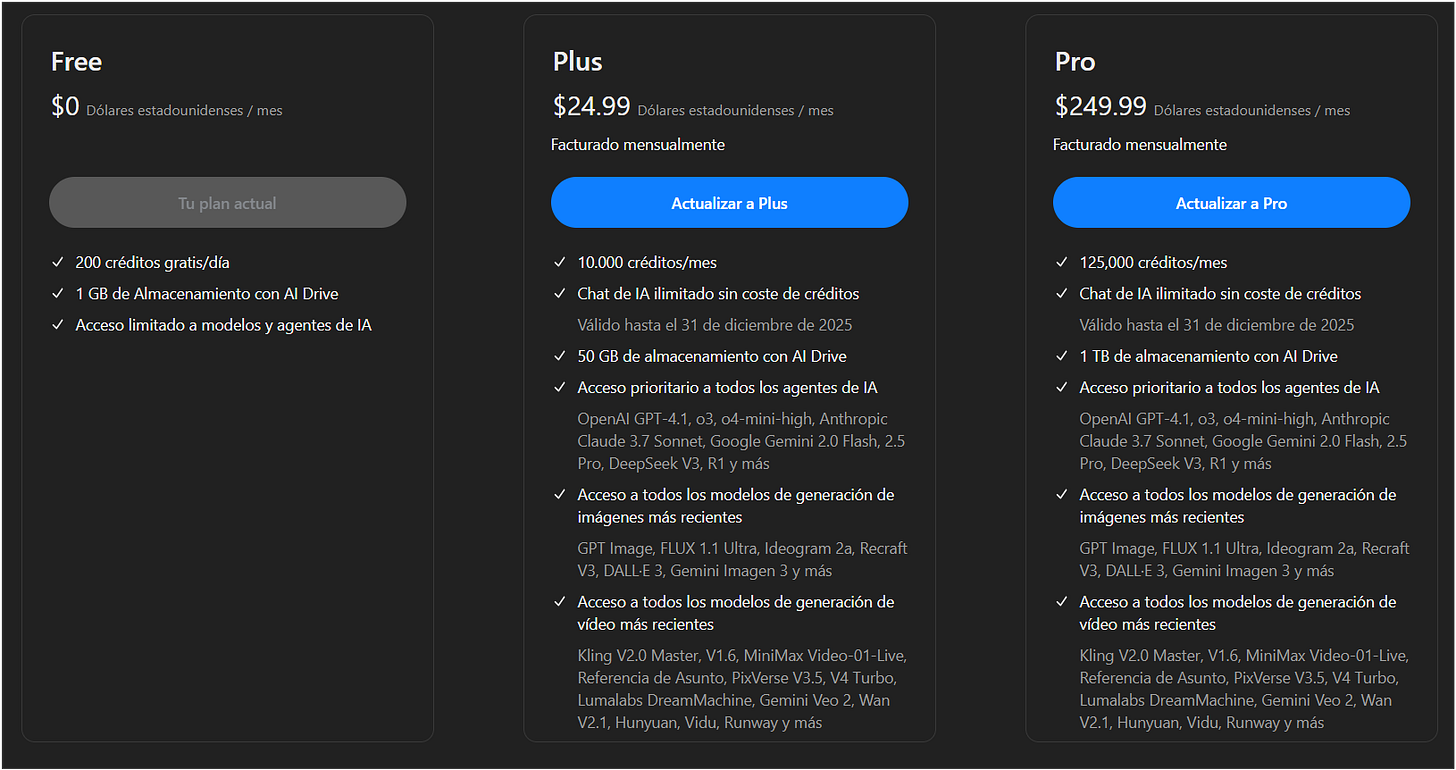The height and width of the screenshot is (770, 1456).
Task: Click checkmark beside Acceso limitado a modelos
Action: pos(57,325)
